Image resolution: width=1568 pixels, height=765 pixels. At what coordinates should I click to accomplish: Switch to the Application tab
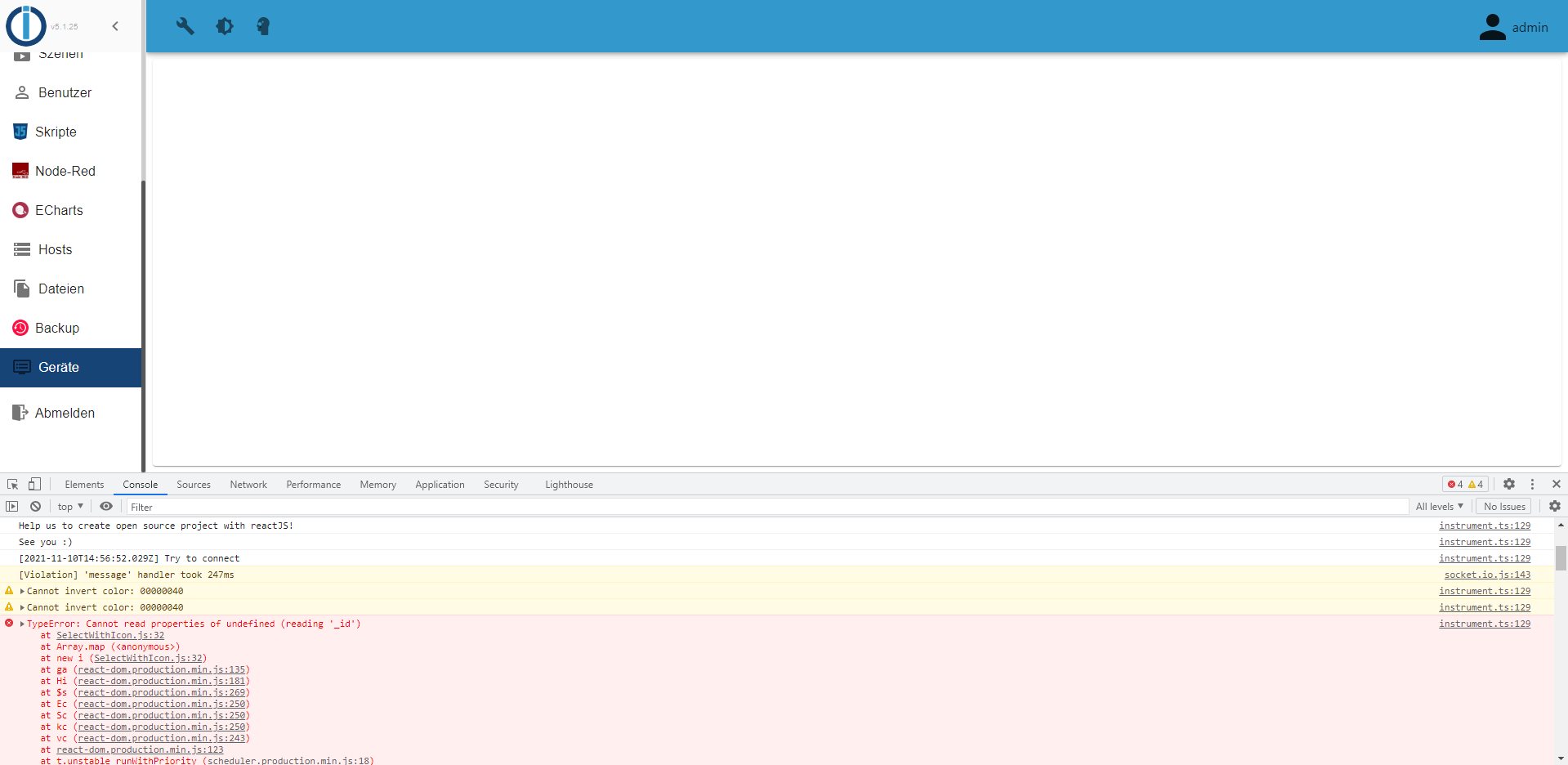[x=440, y=485]
